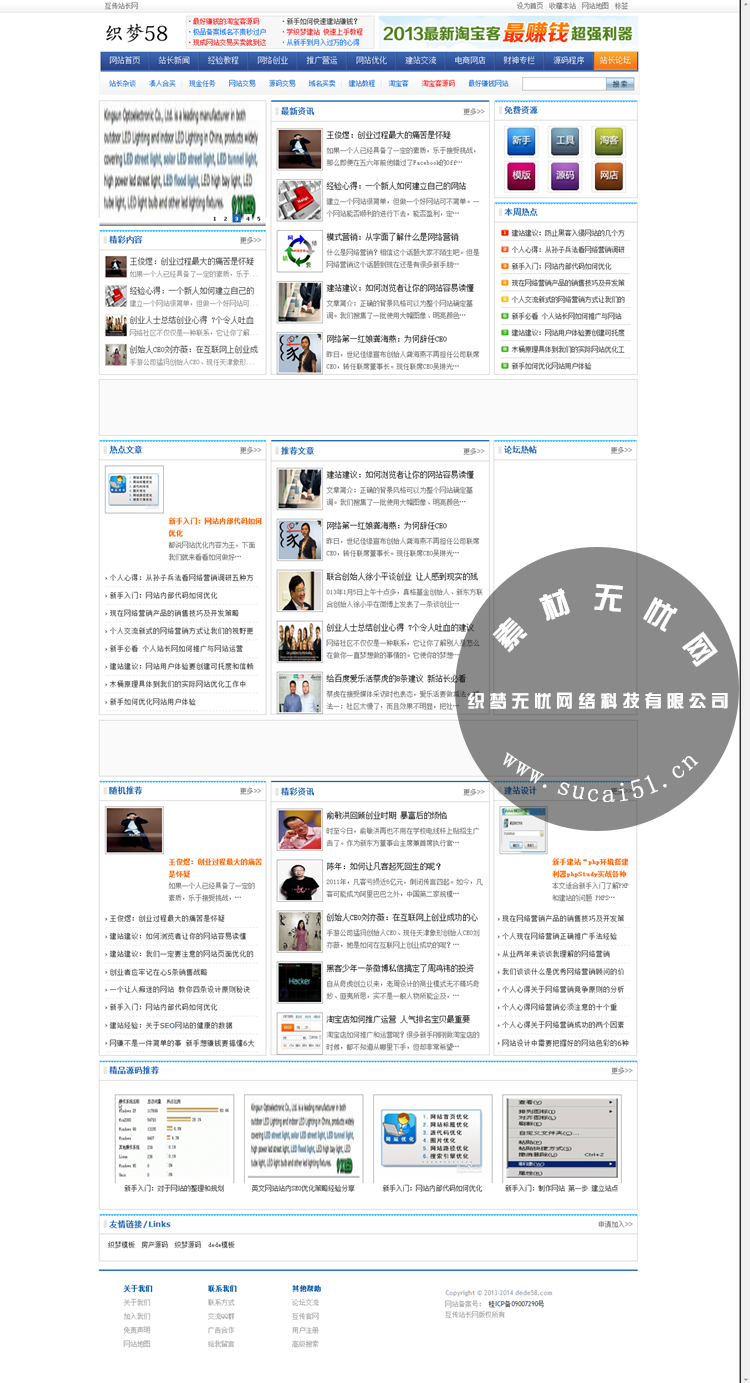Click the orange 网店 icon tile

point(609,176)
